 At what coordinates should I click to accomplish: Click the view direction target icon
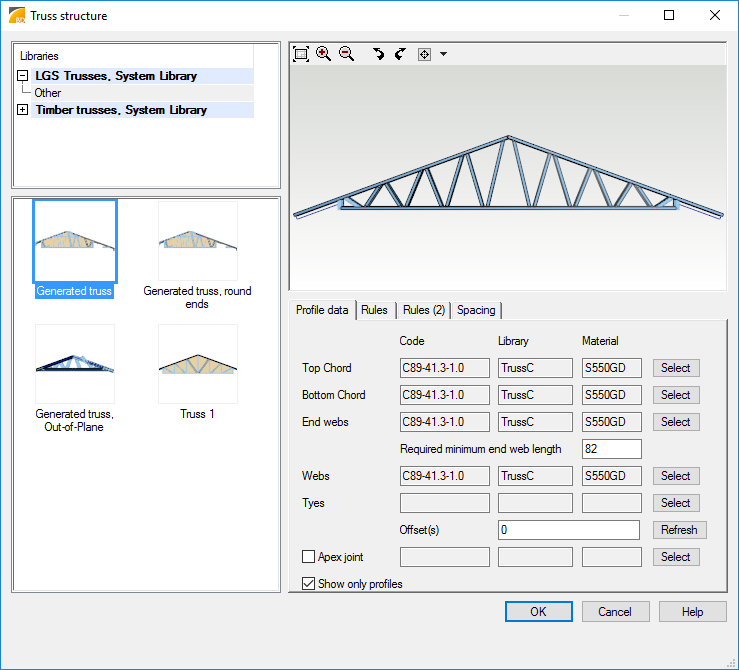click(x=424, y=54)
